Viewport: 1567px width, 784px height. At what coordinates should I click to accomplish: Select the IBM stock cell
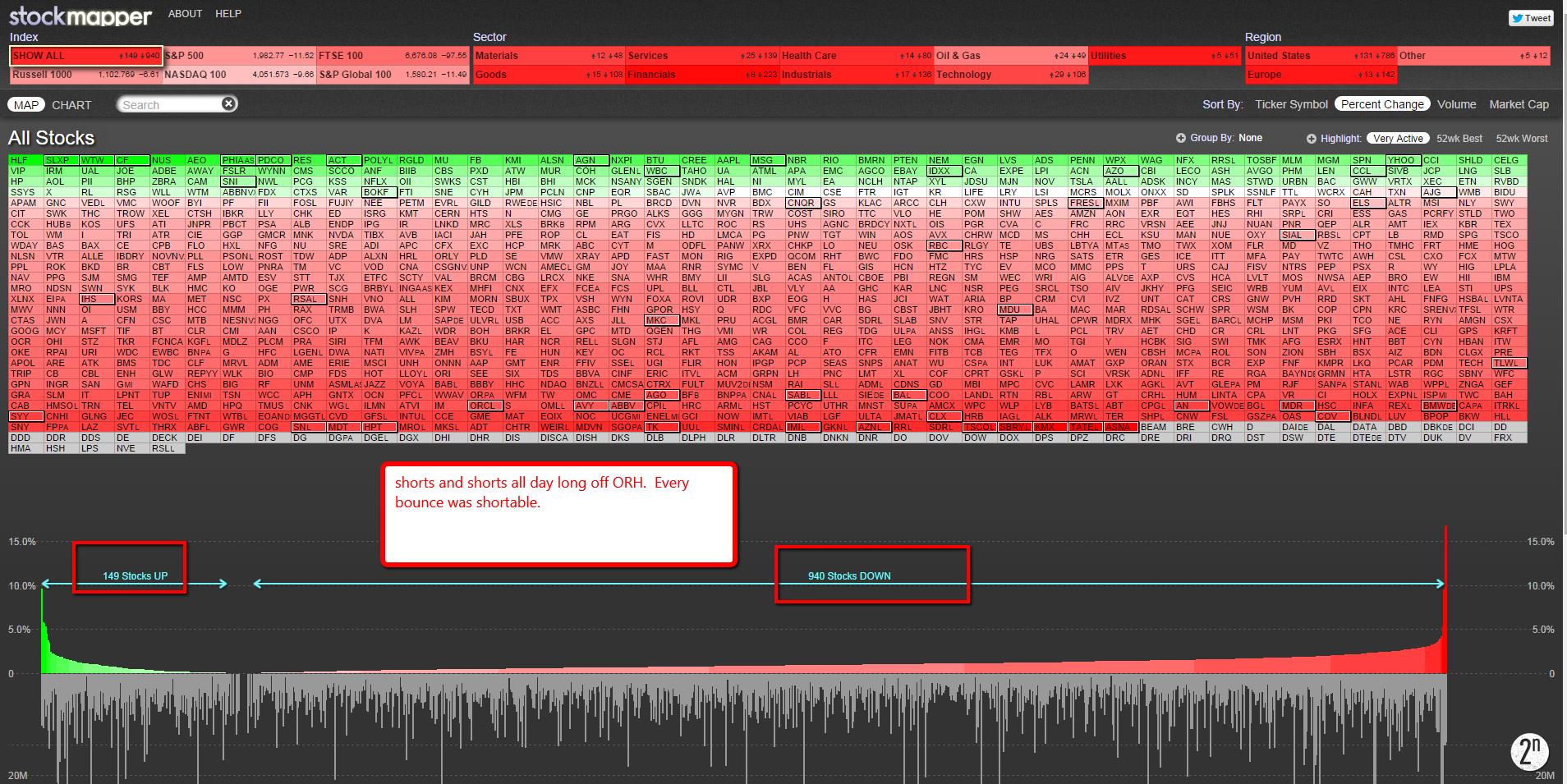click(1509, 278)
